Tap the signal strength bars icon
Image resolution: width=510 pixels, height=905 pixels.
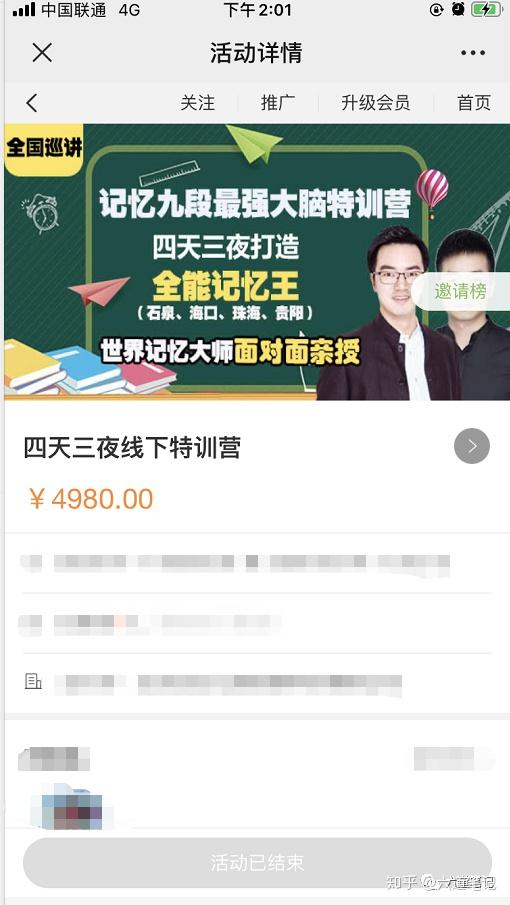[24, 10]
